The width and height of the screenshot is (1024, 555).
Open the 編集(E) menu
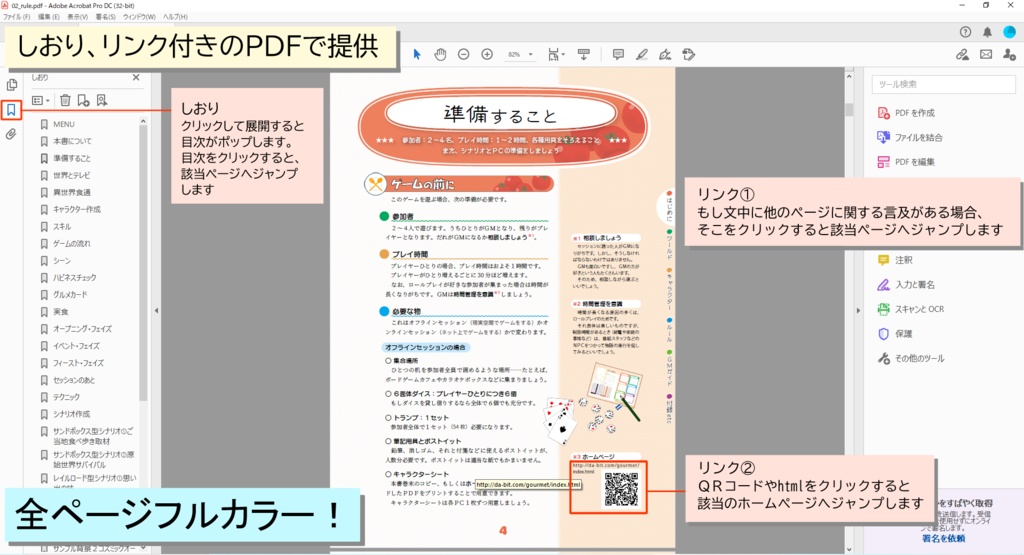(x=48, y=17)
